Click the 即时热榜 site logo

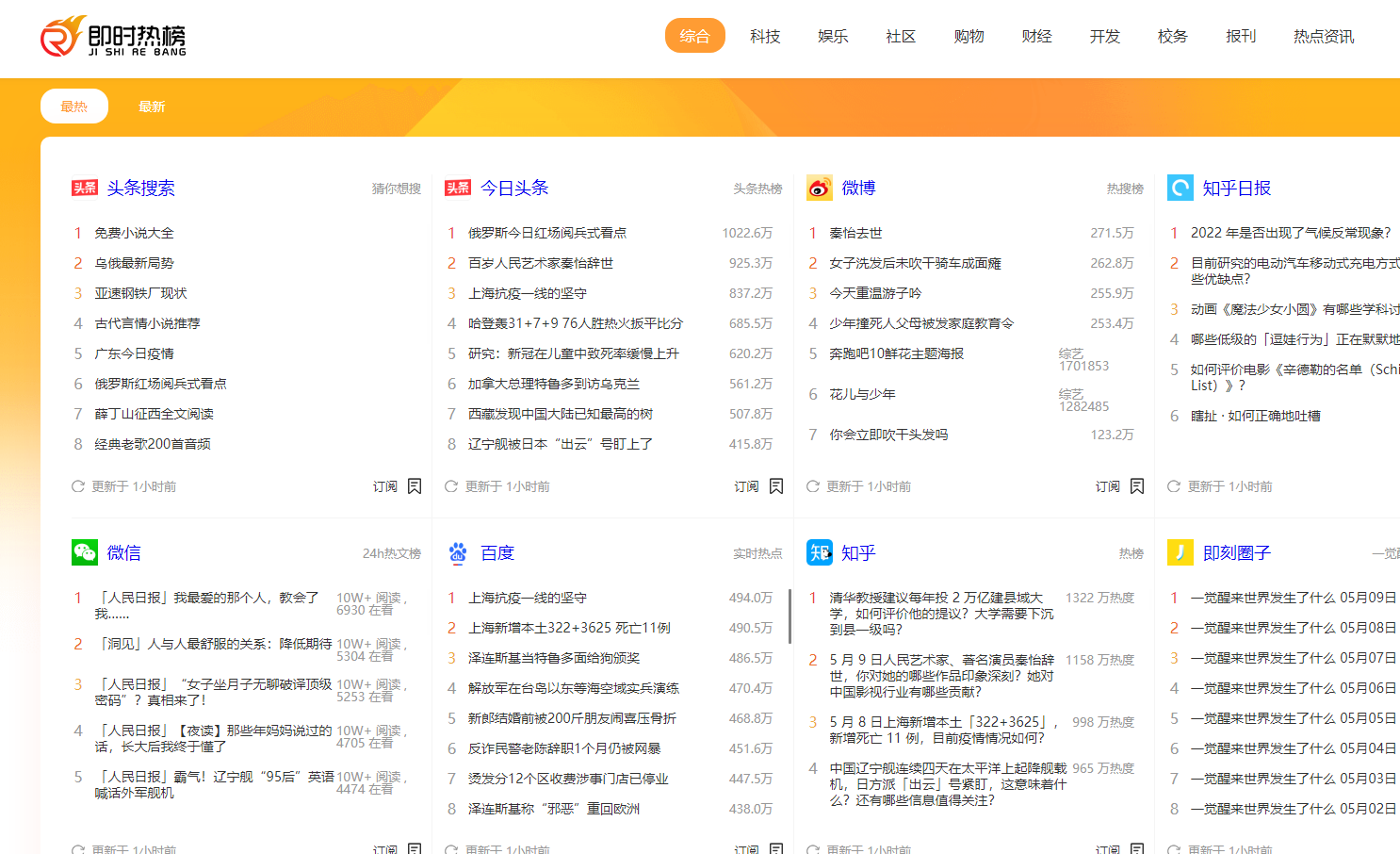113,37
